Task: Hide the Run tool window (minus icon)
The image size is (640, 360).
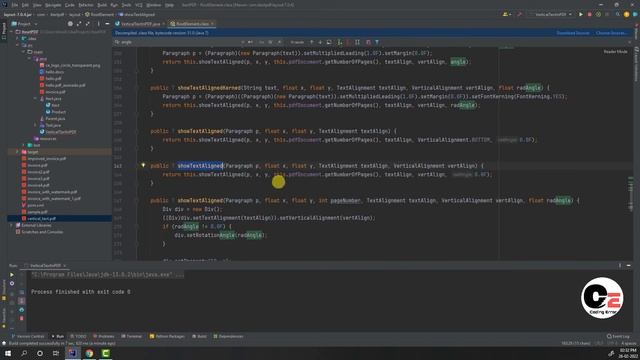Action: pos(629,266)
